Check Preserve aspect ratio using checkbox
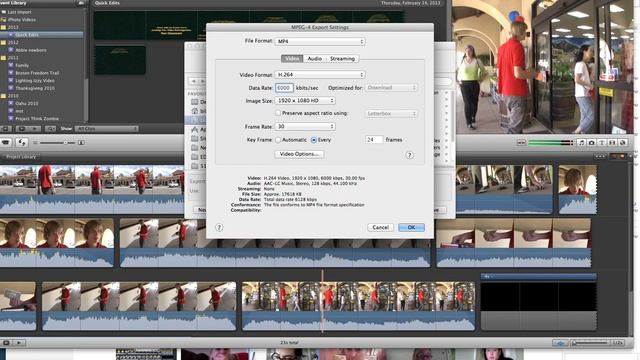 278,113
